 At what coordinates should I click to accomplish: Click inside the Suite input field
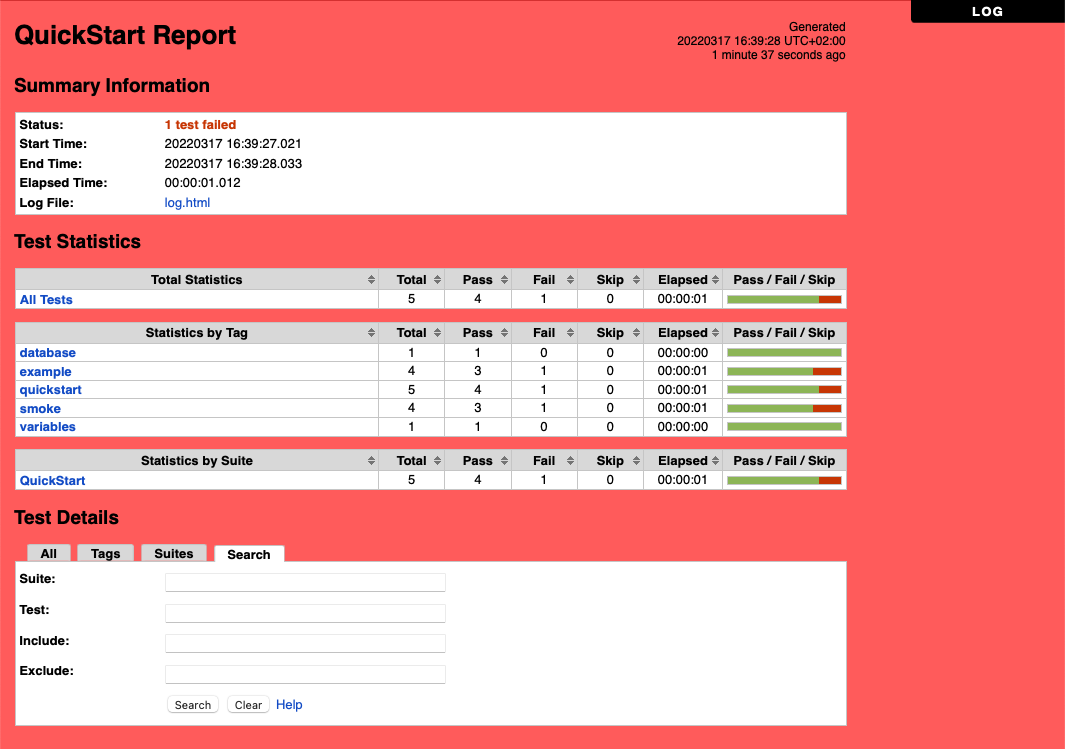click(305, 582)
